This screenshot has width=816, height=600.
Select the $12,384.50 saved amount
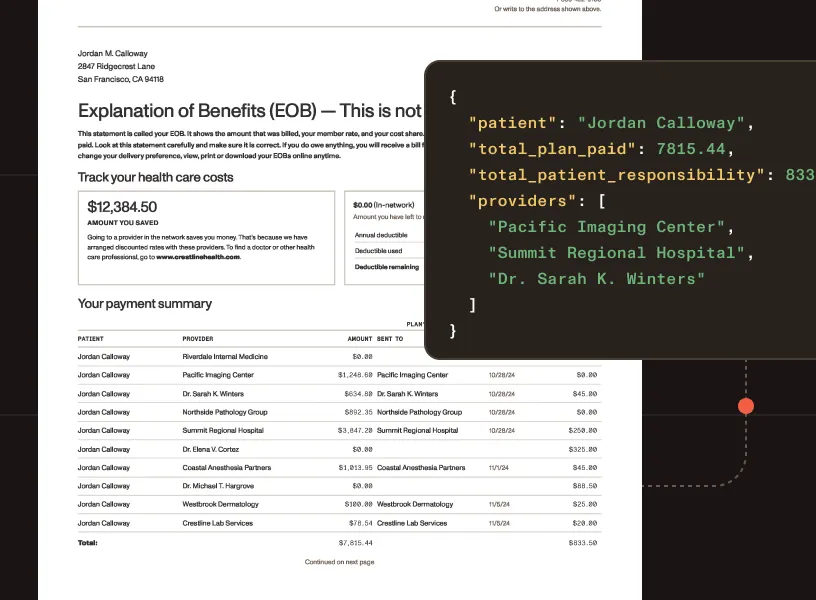[122, 207]
